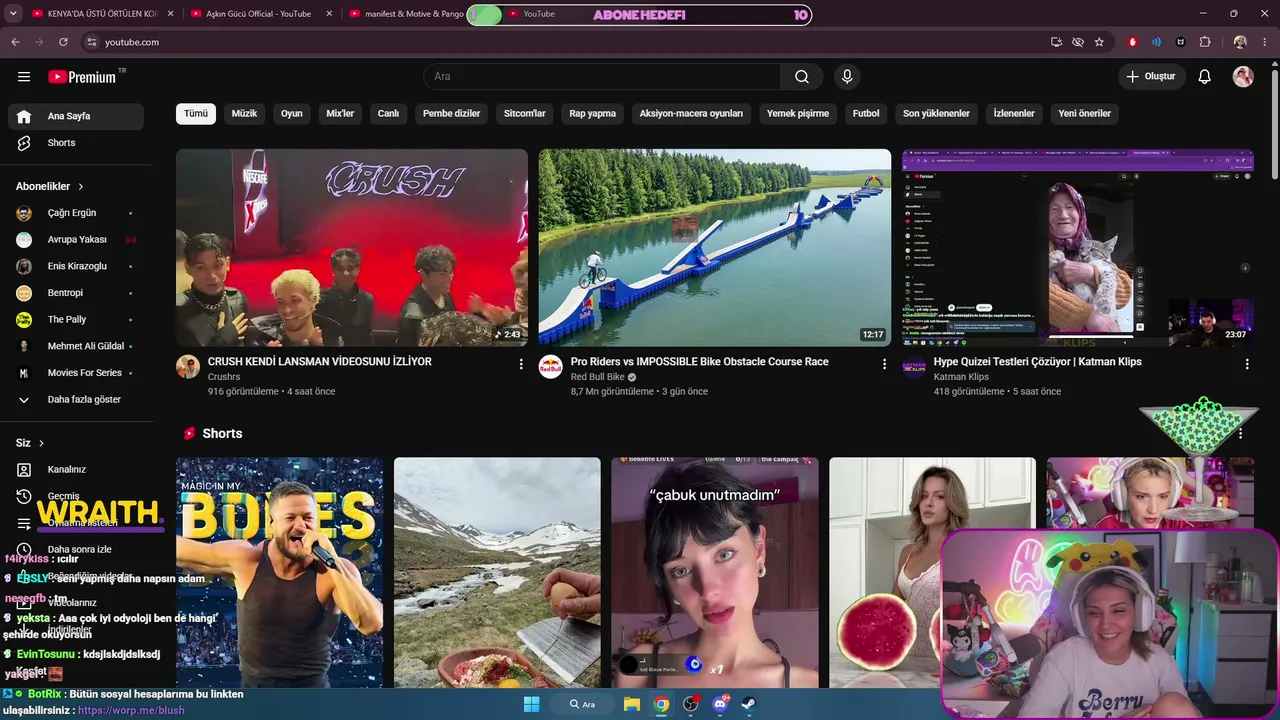This screenshot has width=1280, height=720.
Task: Select the Müzik filter chip
Action: pos(244,114)
